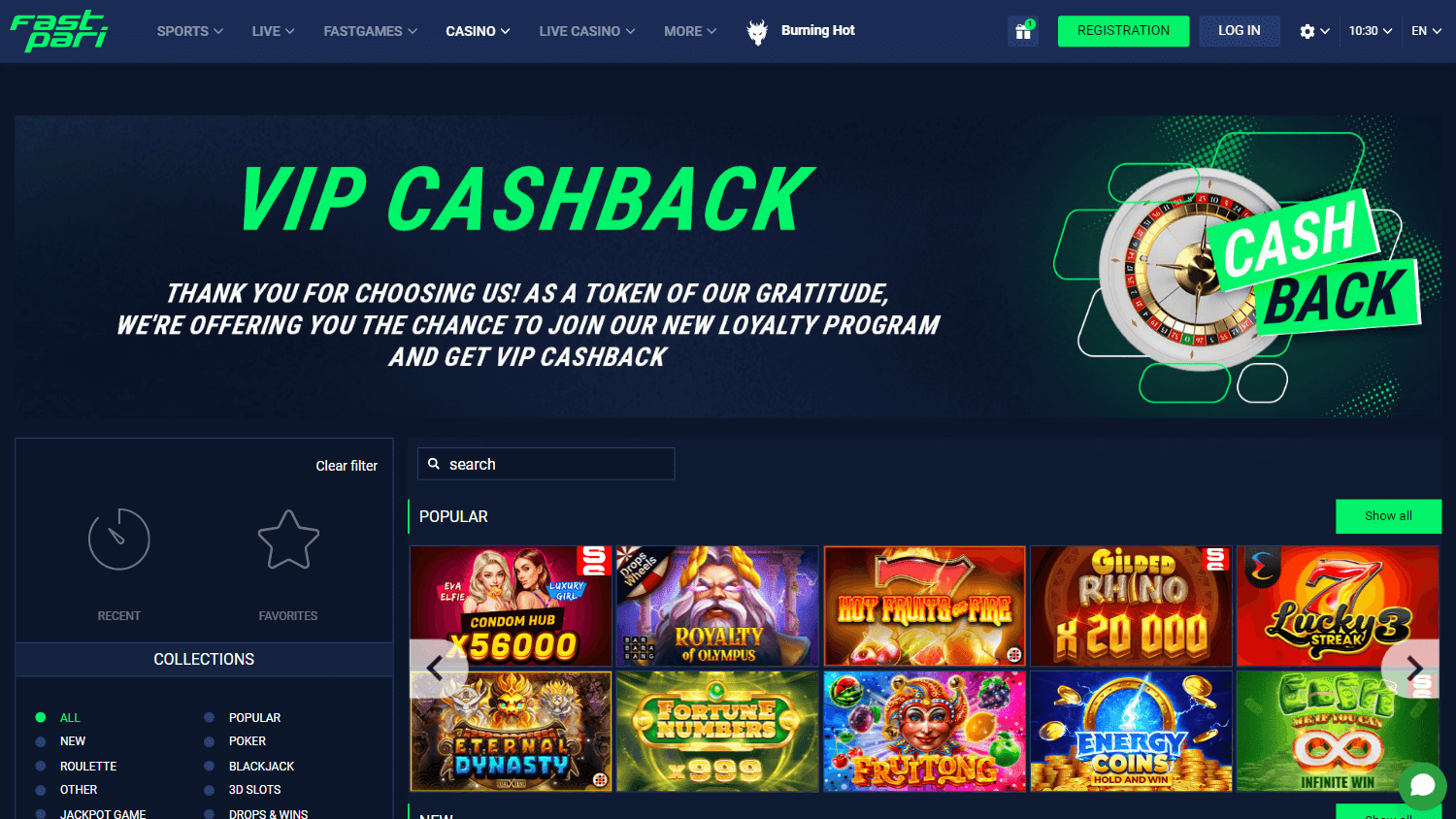Open the EN language dropdown
The height and width of the screenshot is (819, 1456).
(1426, 31)
